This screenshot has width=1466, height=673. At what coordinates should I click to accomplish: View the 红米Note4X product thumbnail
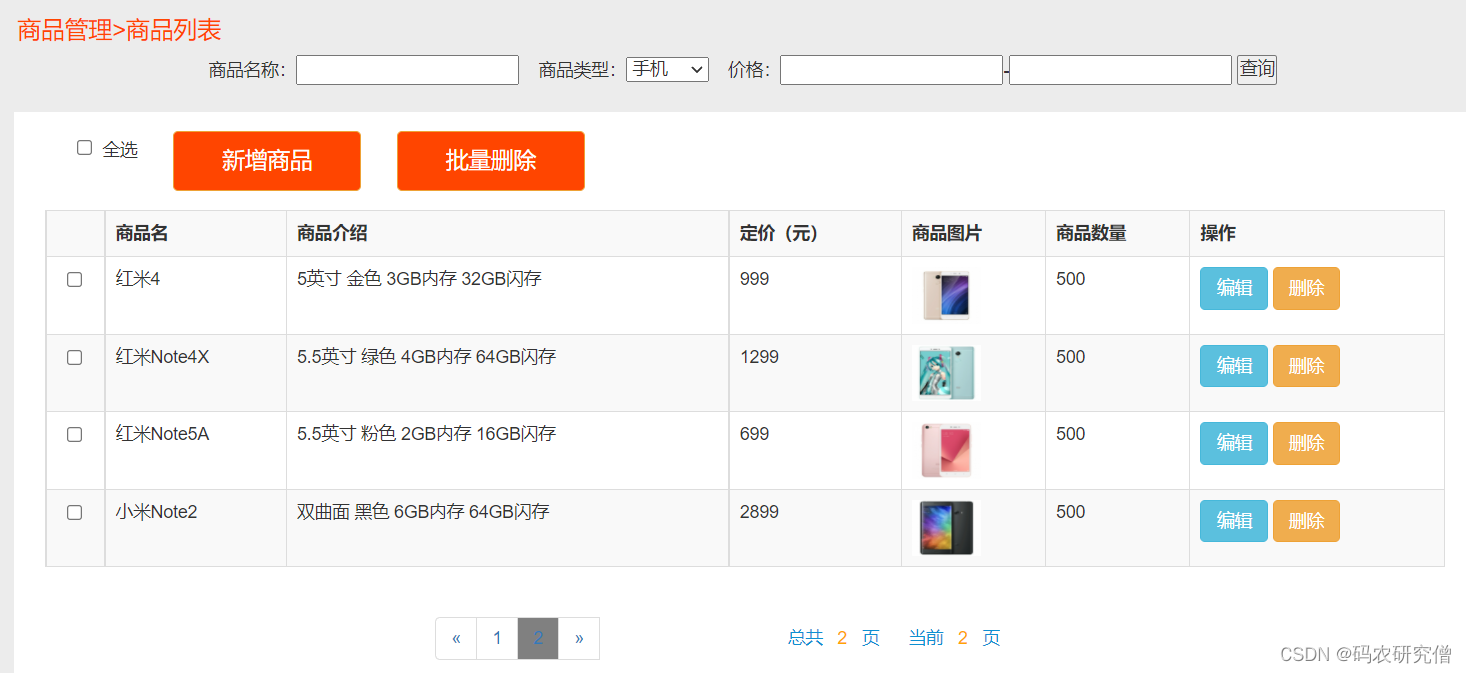pos(945,372)
